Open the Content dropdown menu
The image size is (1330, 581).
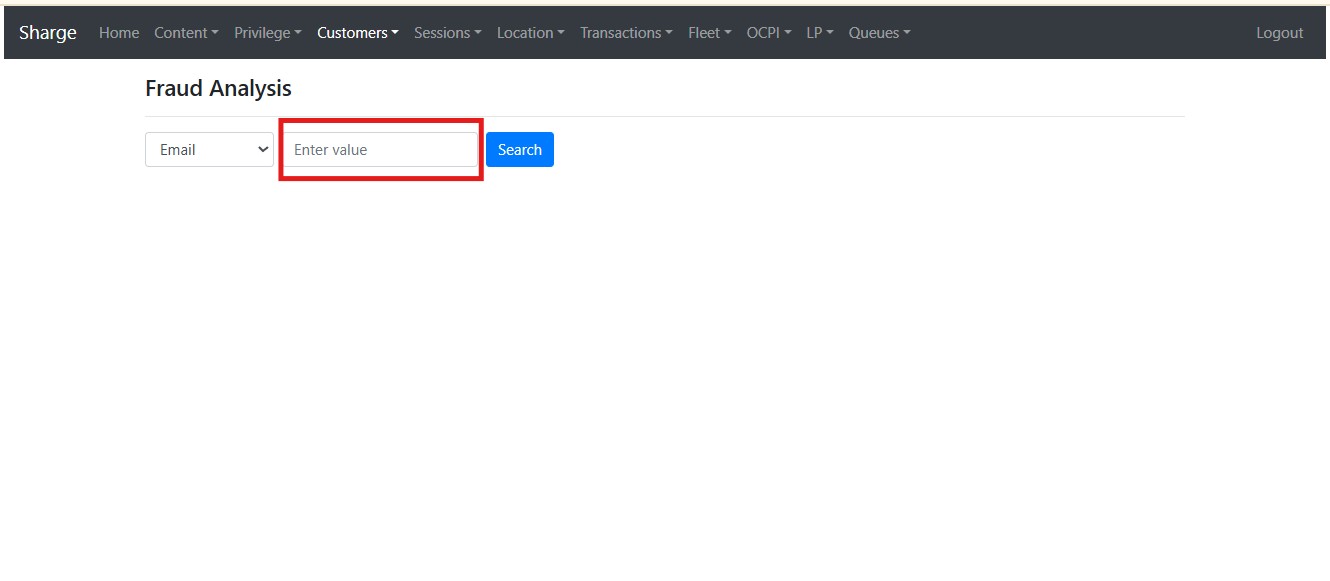coord(186,33)
